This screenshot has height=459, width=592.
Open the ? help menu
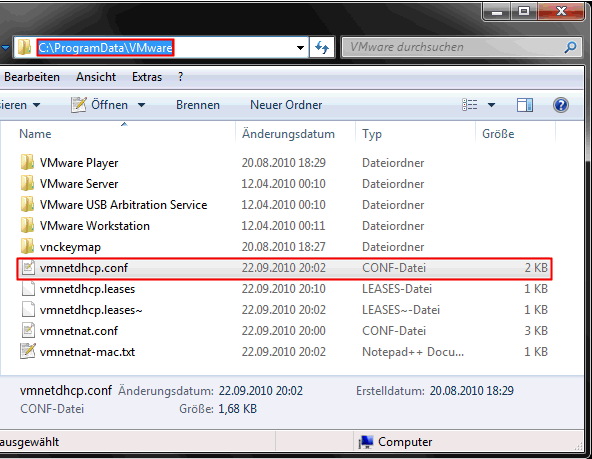click(180, 77)
